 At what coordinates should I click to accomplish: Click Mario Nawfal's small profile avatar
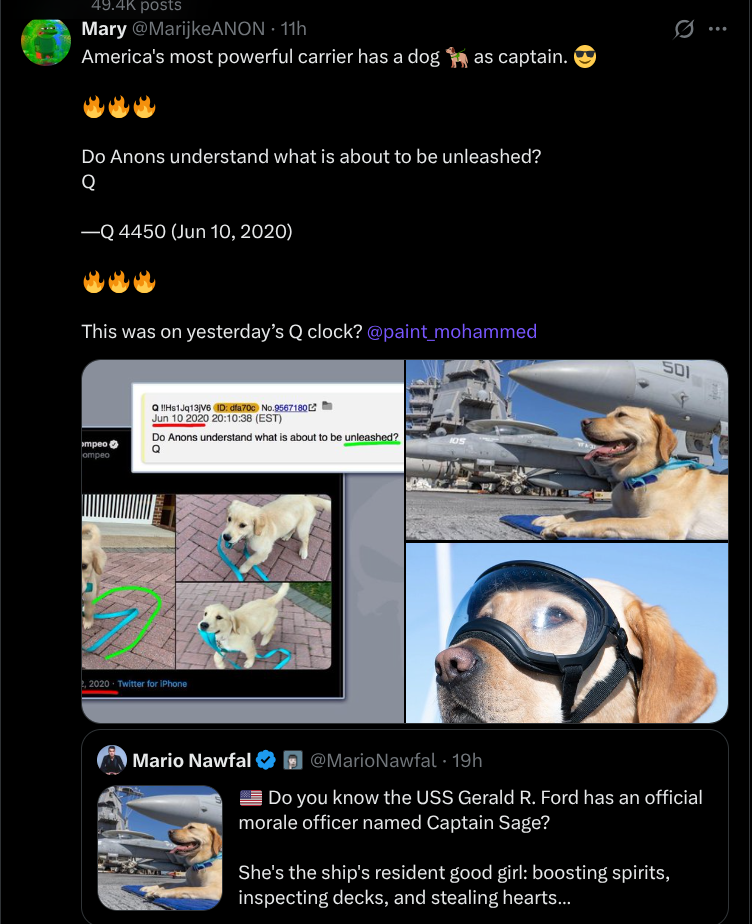pyautogui.click(x=112, y=760)
